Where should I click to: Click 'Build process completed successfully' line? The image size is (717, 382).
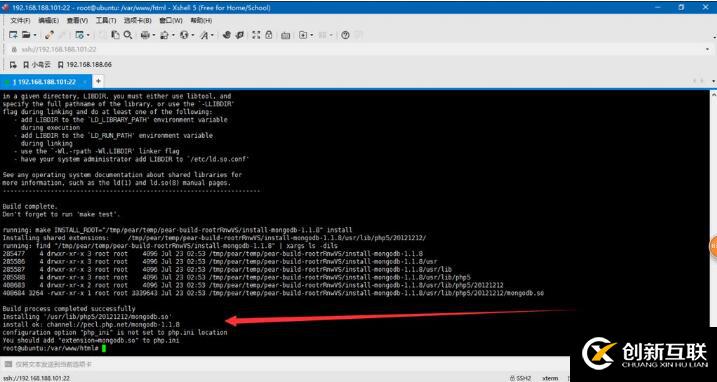(69, 309)
